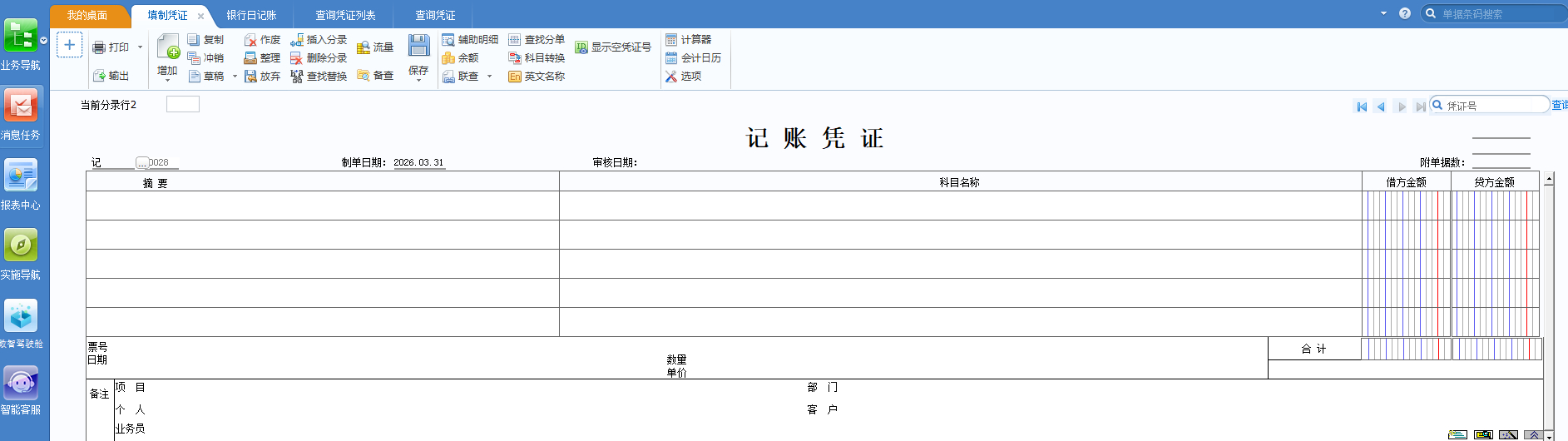Viewport: 1568px width, 441px height.
Task: Click bottom-right double chevron collapse icon
Action: [x=1533, y=435]
